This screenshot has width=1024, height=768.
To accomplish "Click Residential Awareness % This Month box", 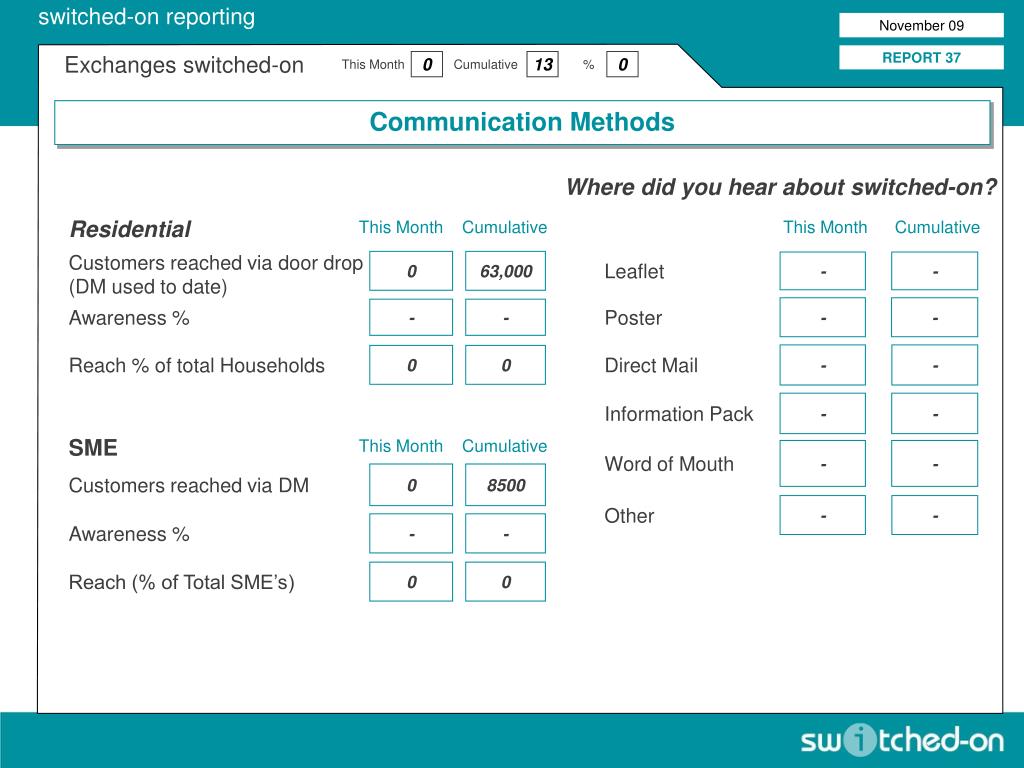I will point(411,317).
